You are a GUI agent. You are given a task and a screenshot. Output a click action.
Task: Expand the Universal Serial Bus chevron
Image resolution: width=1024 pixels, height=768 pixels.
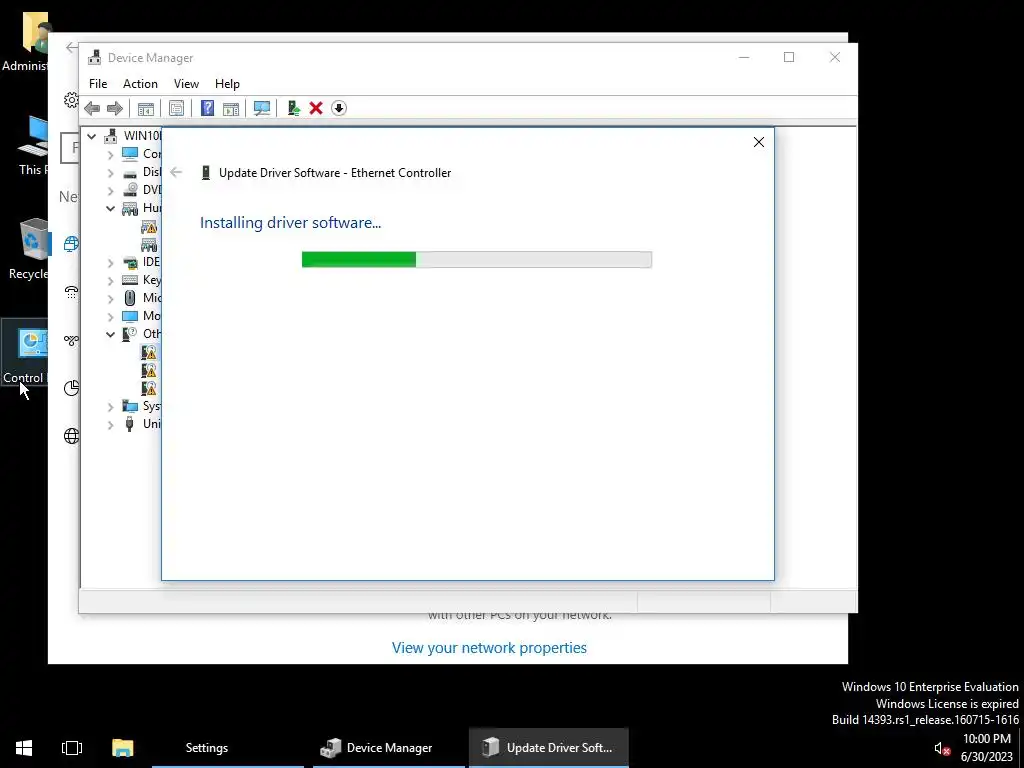pos(110,424)
